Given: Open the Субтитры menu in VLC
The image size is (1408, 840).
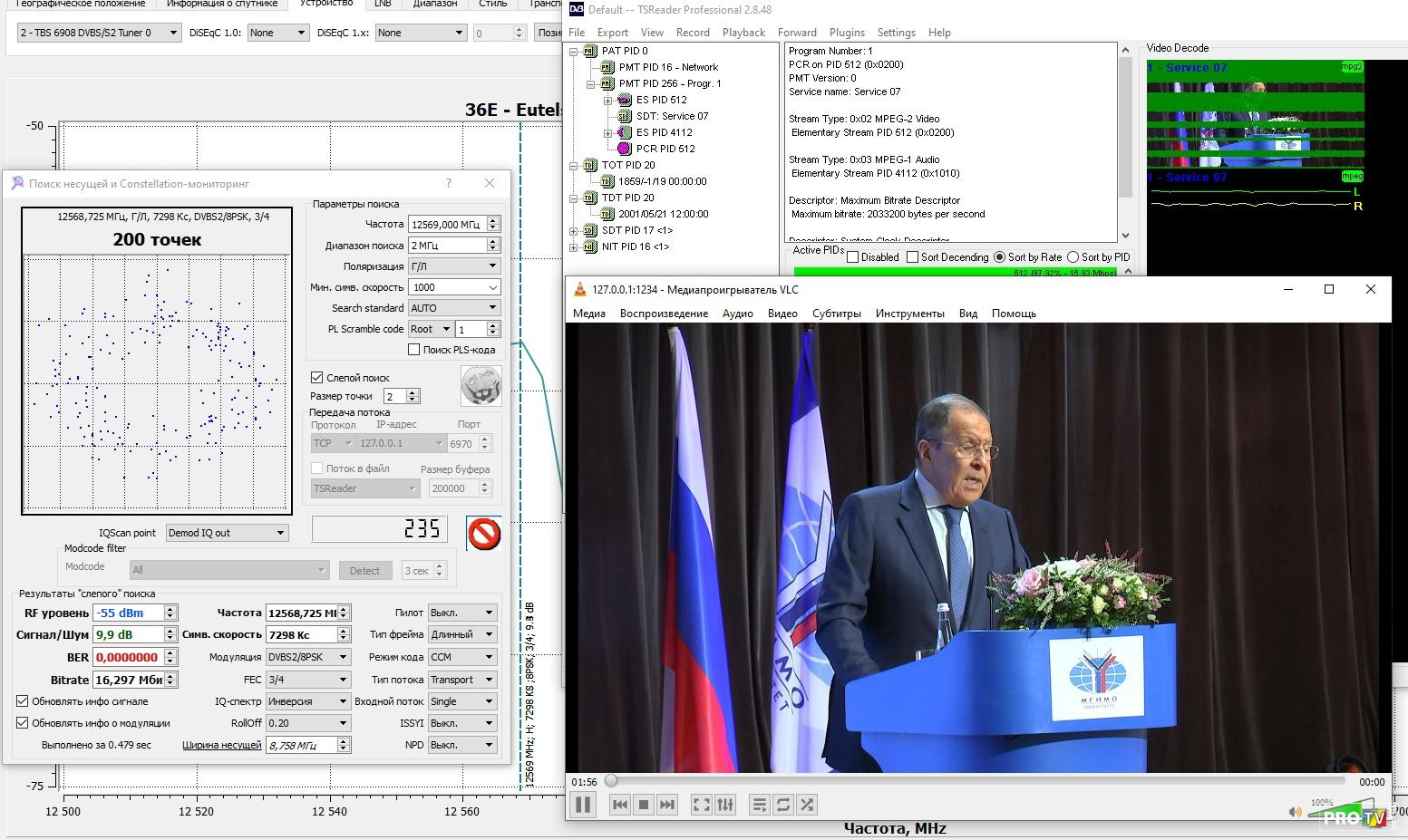Looking at the screenshot, I should 836,314.
